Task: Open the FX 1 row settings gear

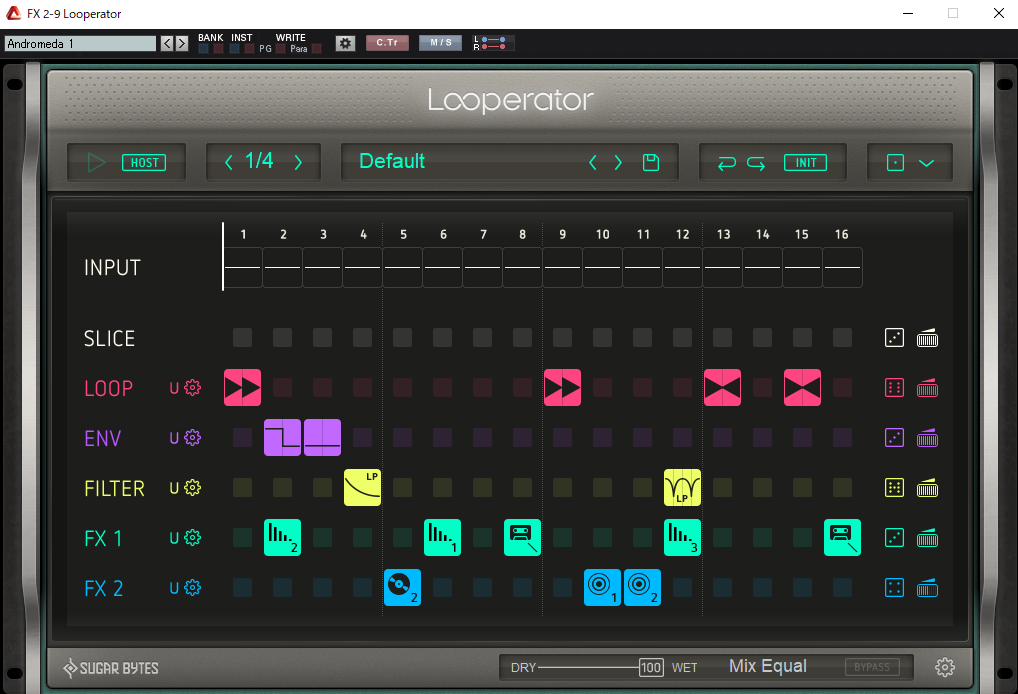Action: (x=192, y=538)
